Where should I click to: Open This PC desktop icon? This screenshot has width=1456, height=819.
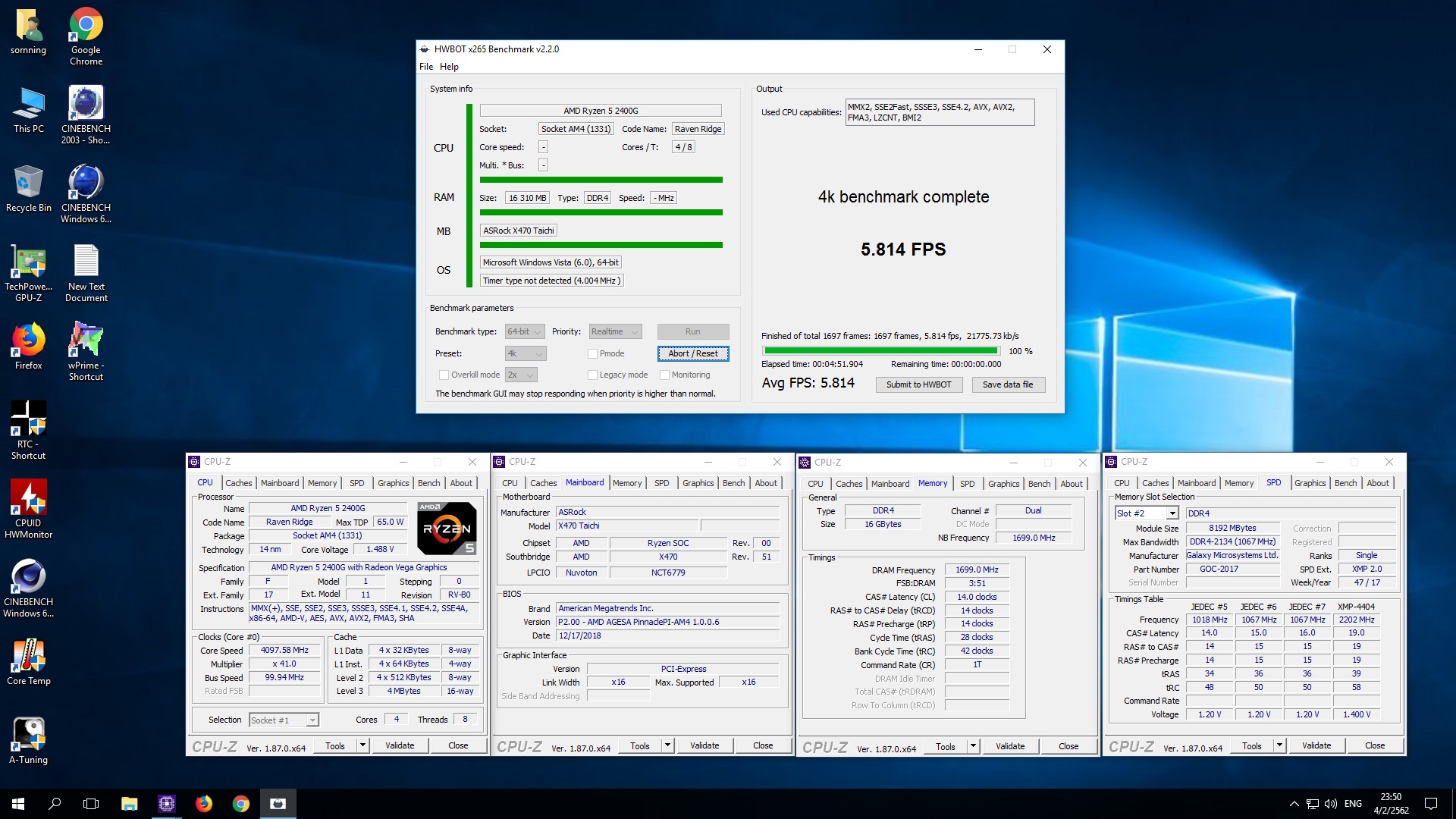tap(29, 111)
